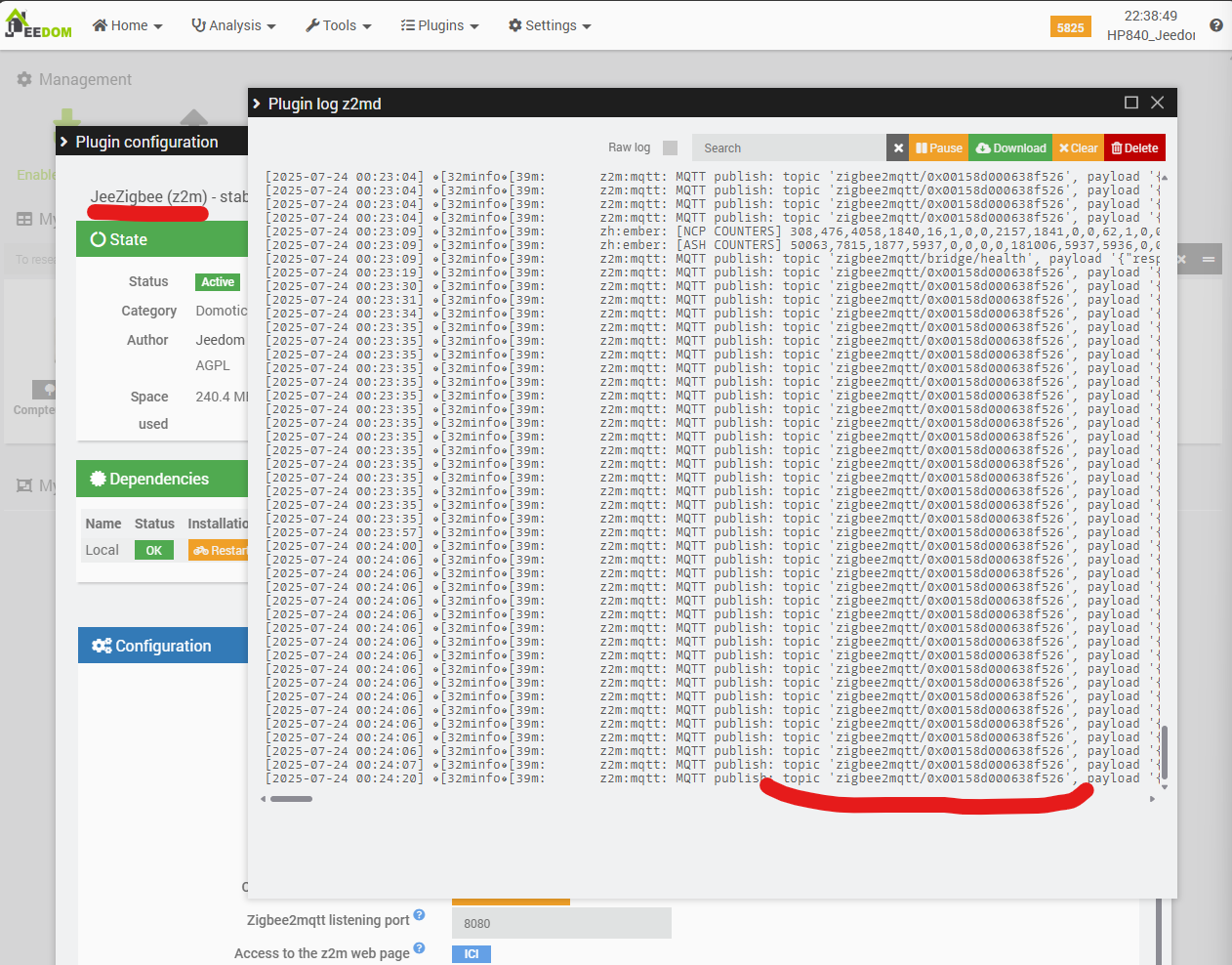Close the Plugin log z2md dialog

tap(1158, 103)
